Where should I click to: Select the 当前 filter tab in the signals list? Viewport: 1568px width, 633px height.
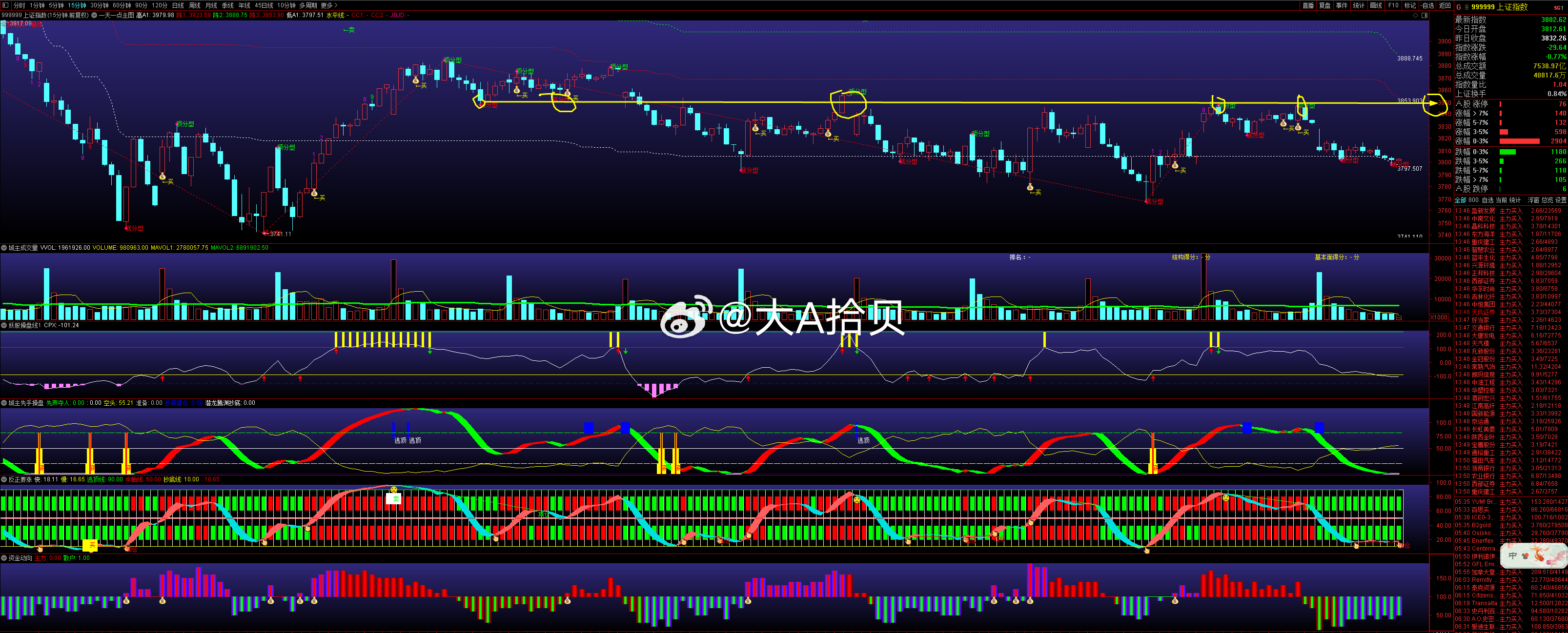1501,200
